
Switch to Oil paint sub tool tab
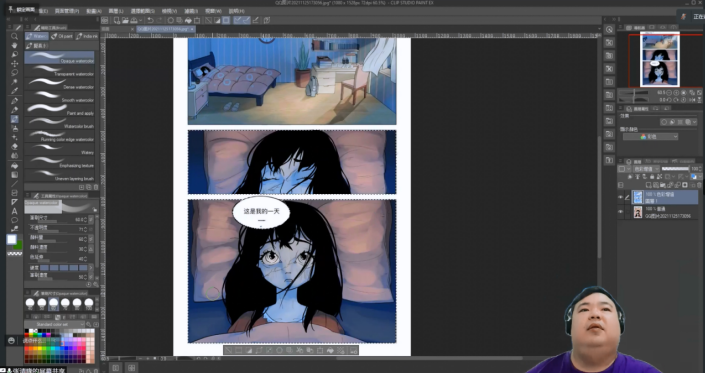point(62,36)
